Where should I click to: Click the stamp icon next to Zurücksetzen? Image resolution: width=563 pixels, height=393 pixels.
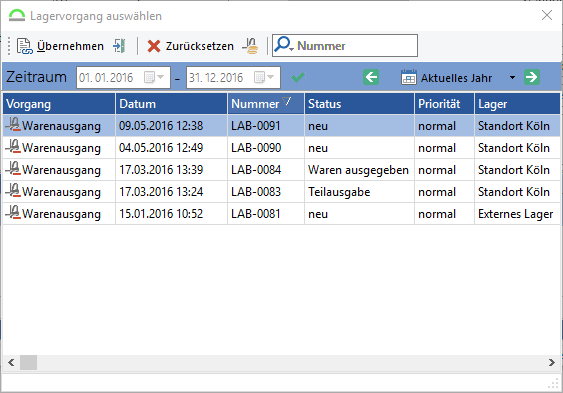click(250, 46)
